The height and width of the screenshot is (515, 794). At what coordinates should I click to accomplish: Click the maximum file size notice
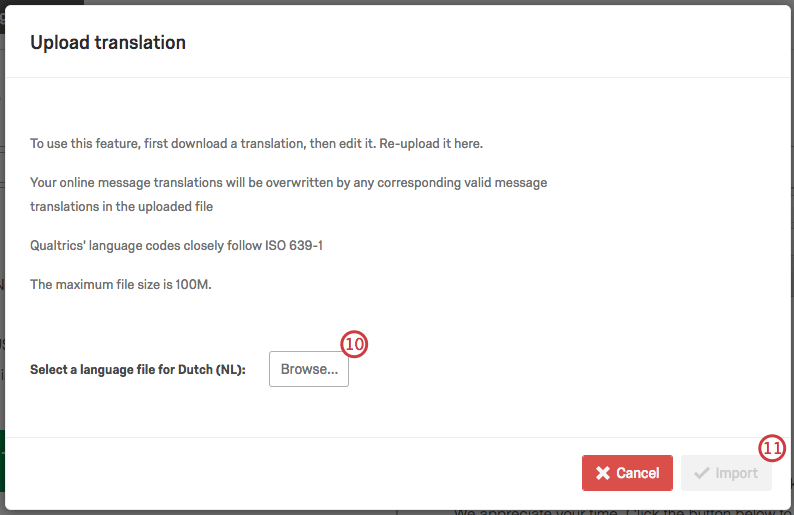(x=121, y=284)
